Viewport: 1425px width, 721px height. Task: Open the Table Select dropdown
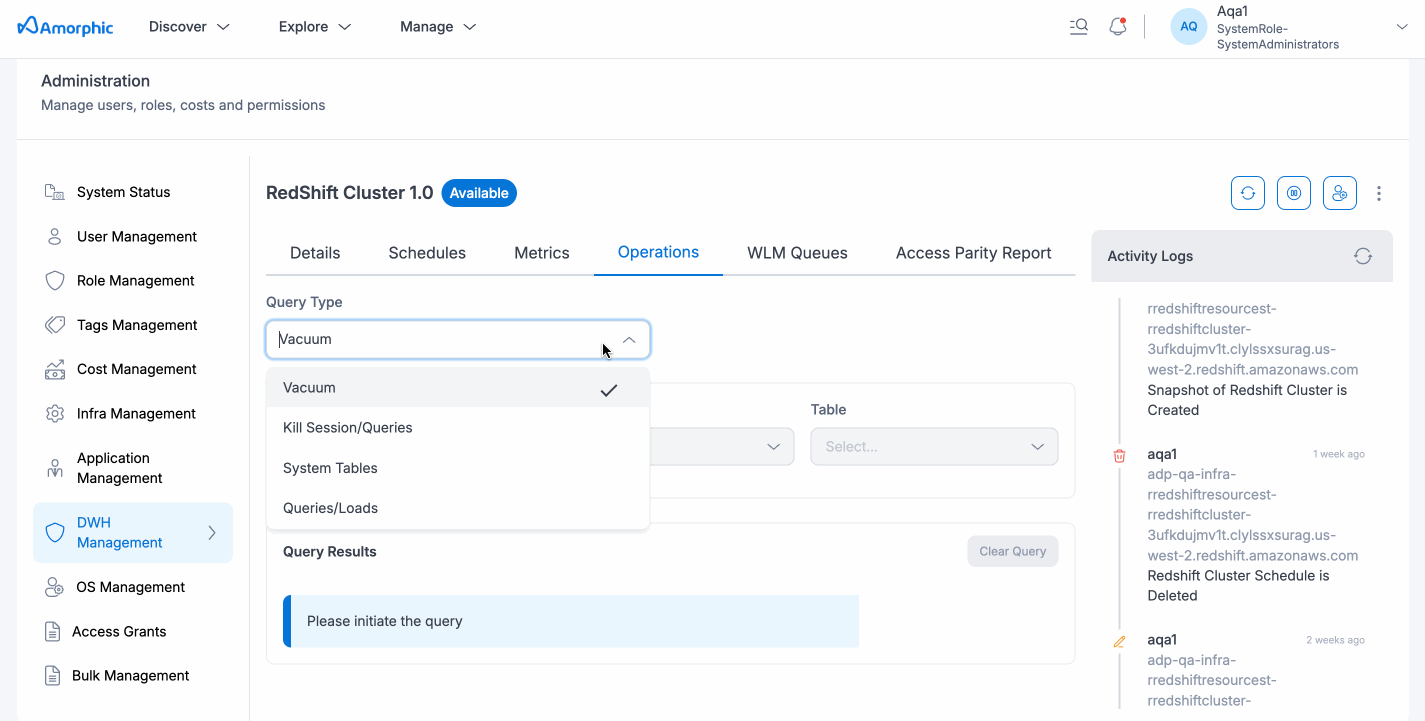[x=934, y=447]
